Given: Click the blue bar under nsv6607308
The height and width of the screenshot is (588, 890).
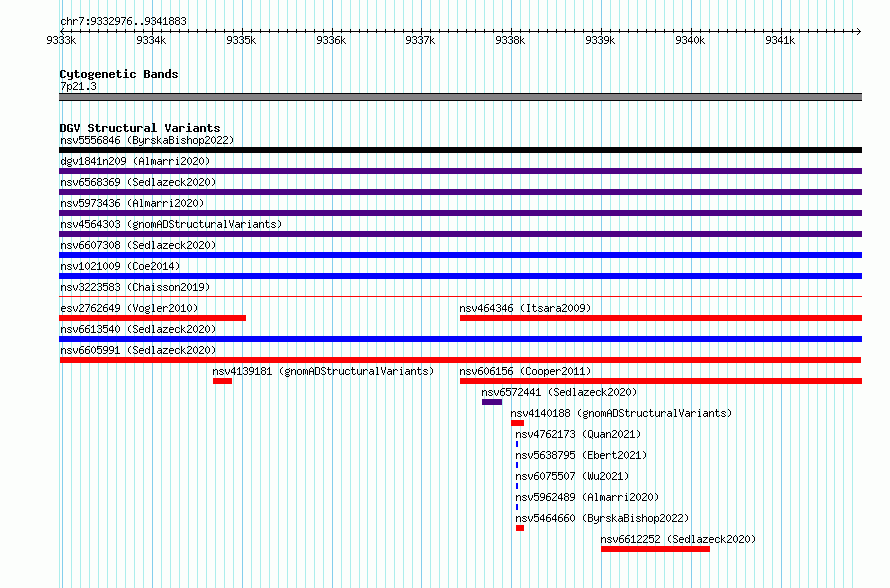Looking at the screenshot, I should (x=460, y=255).
